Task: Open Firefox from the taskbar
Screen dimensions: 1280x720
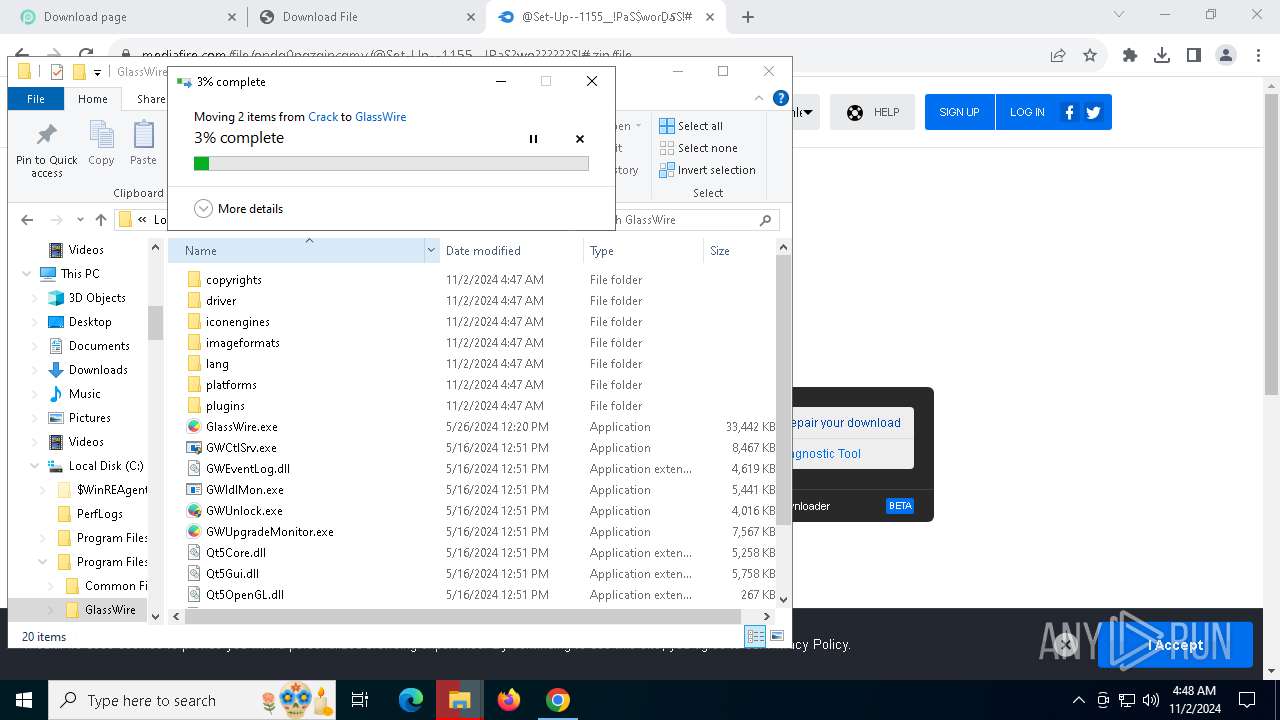Action: click(509, 700)
